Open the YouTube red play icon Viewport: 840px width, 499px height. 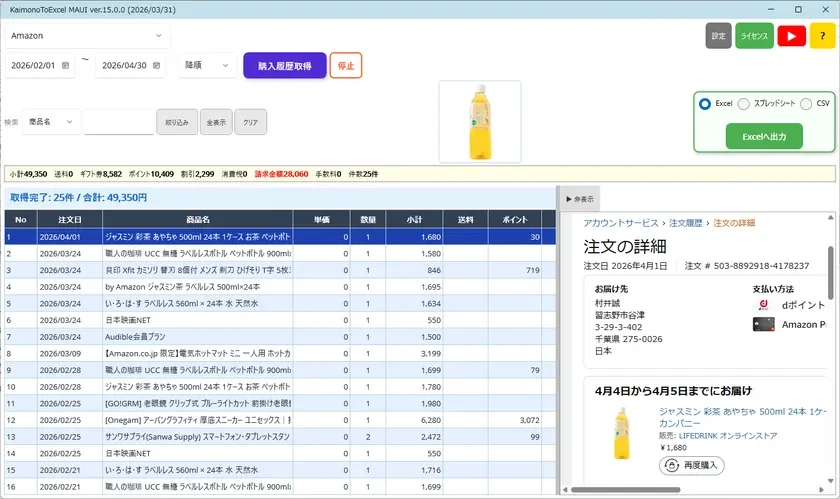pos(791,36)
